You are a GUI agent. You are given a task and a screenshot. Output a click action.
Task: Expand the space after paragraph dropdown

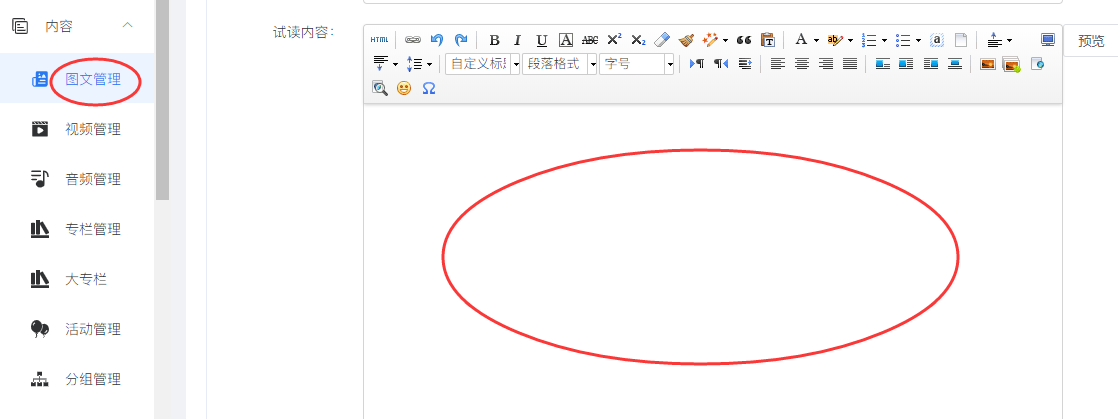[396, 65]
